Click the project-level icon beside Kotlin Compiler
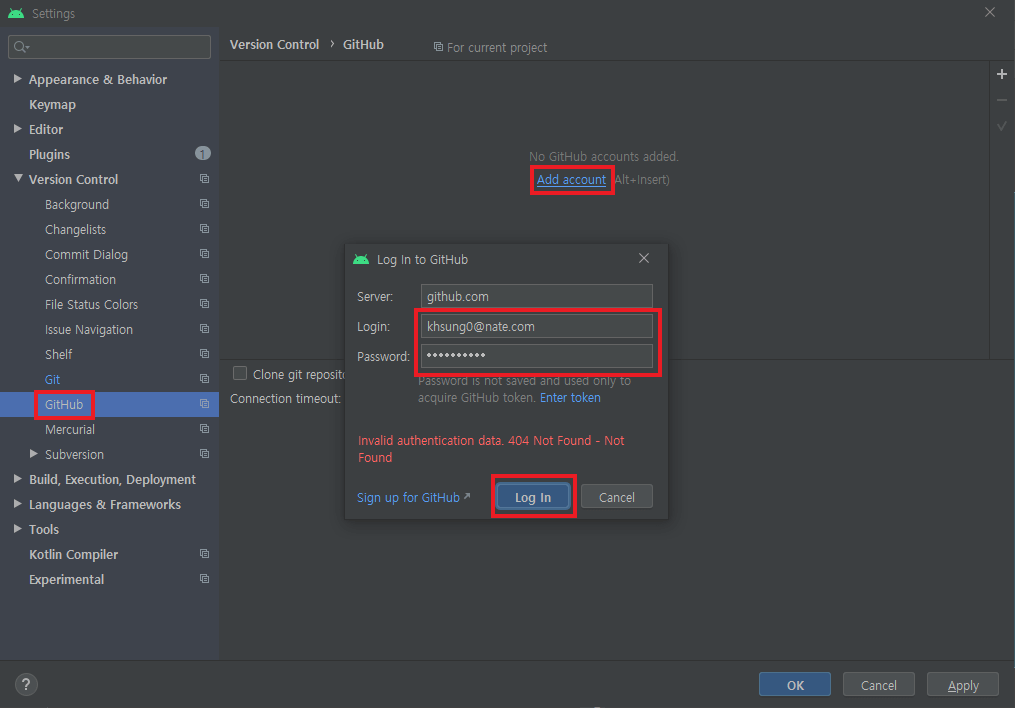The image size is (1015, 708). (x=205, y=554)
